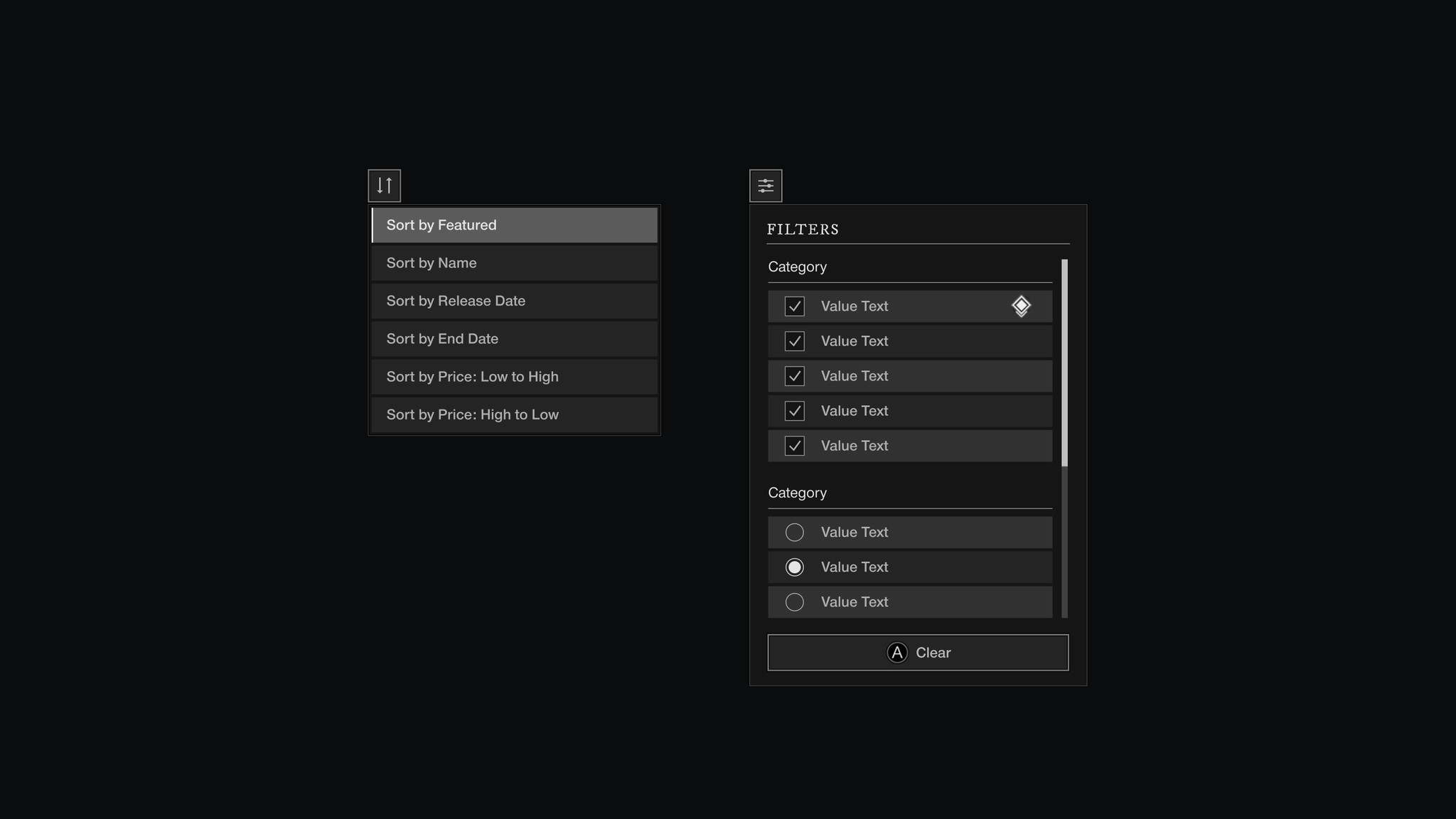Select the last radio button option
1456x819 pixels.
point(794,602)
